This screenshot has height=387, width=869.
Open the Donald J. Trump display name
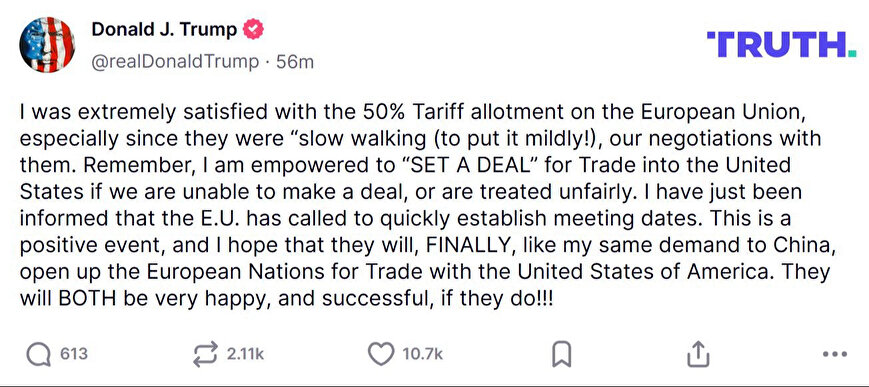(x=164, y=29)
